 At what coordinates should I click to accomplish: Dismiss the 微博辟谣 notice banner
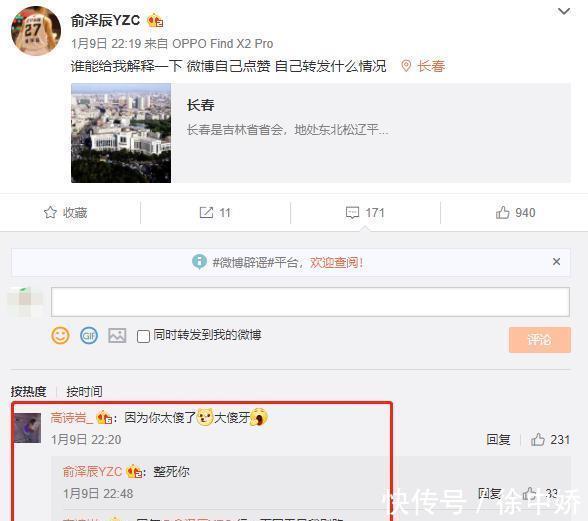pos(556,261)
